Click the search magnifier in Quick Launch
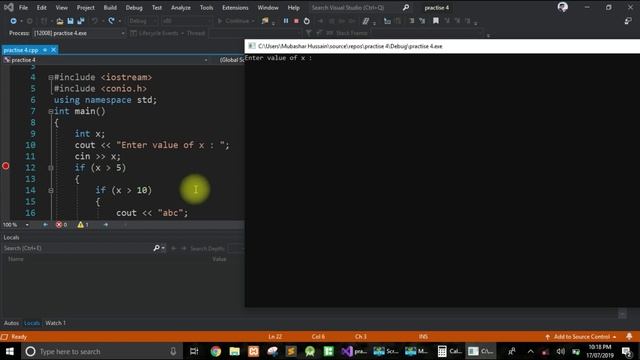The height and width of the screenshot is (360, 640). (x=406, y=7)
